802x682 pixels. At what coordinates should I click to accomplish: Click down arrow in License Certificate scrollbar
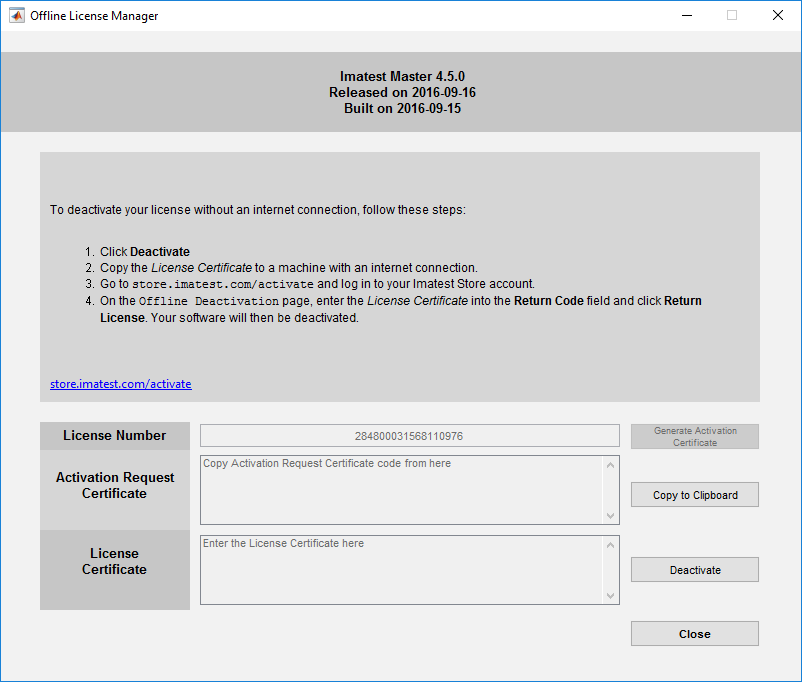coord(610,595)
